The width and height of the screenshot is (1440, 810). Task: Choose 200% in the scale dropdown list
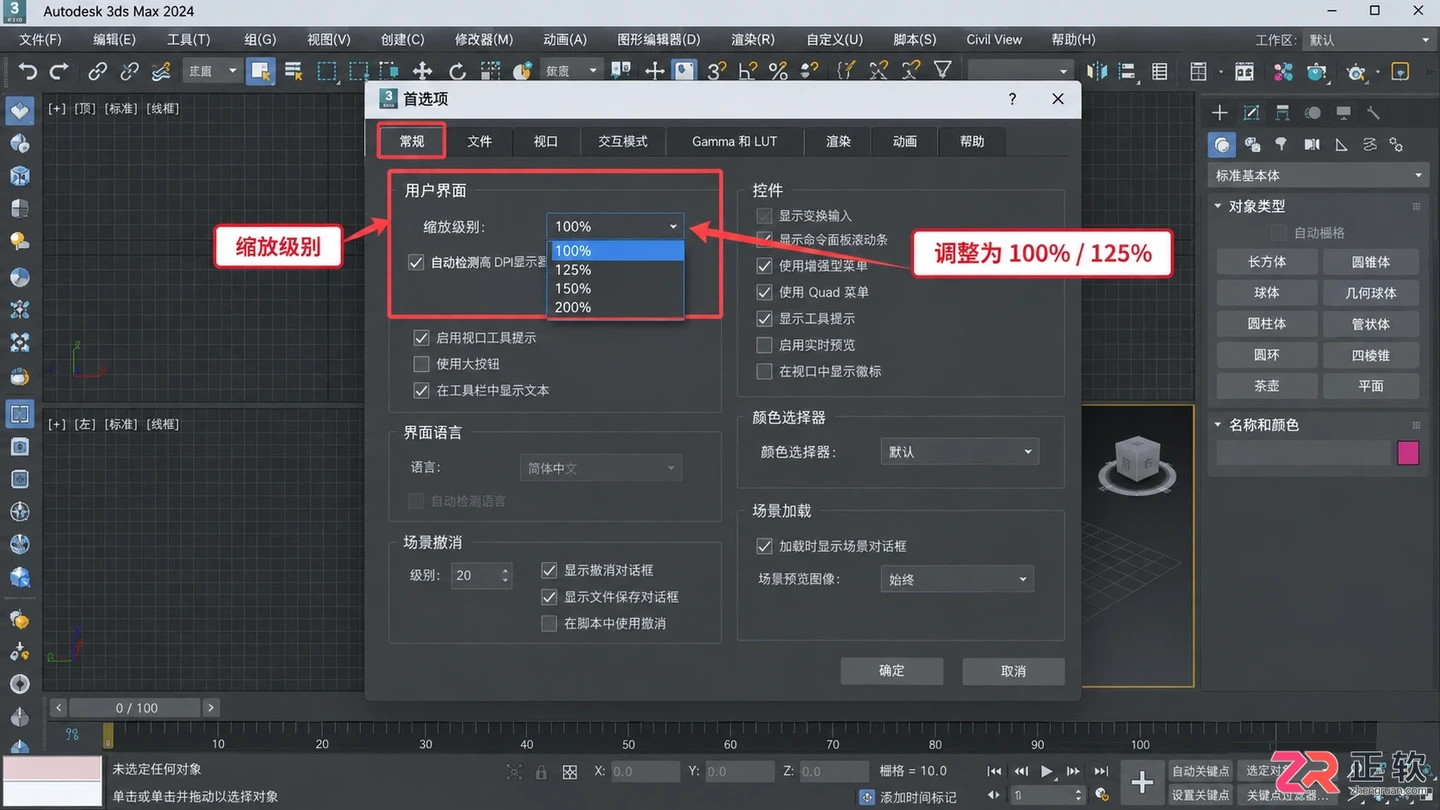coord(616,308)
